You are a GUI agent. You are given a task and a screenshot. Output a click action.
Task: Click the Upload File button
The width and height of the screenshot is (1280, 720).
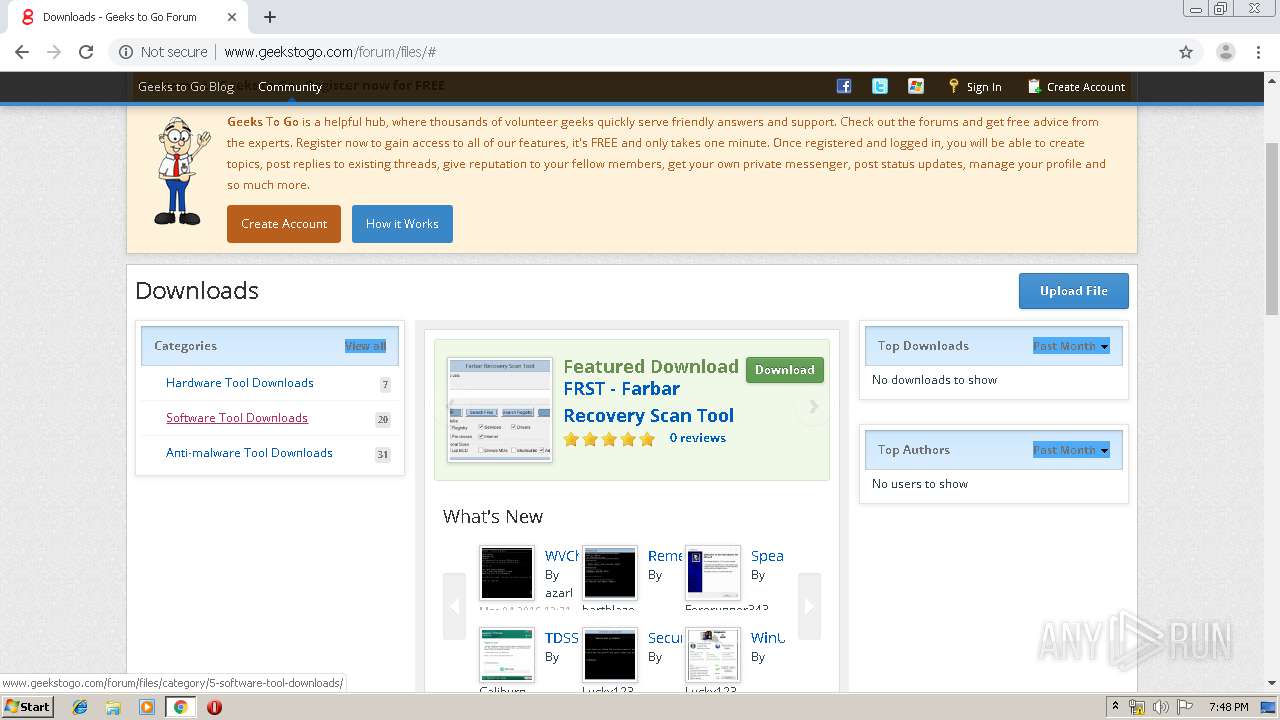click(1074, 291)
